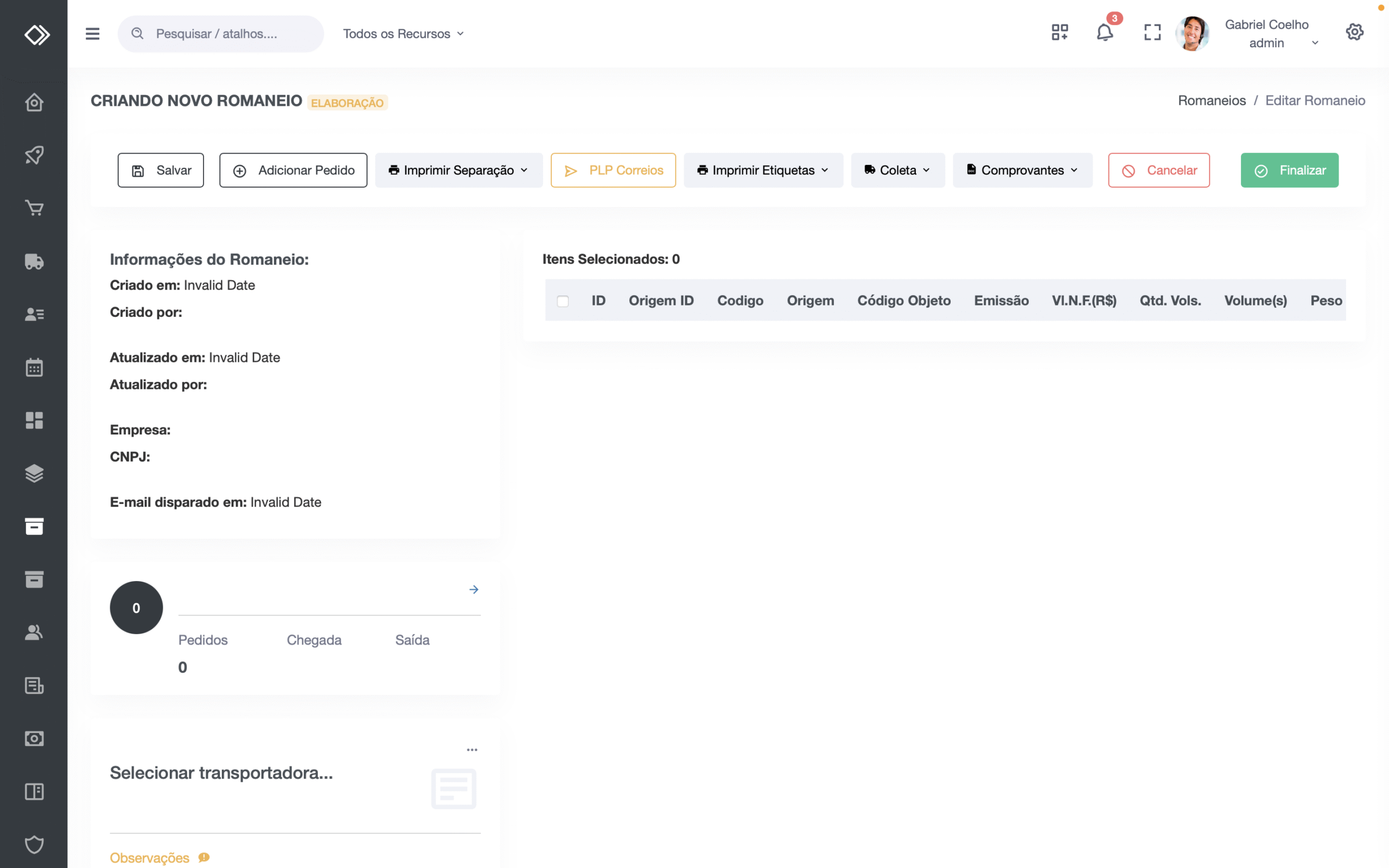The image size is (1389, 868).
Task: Open Gabriel Coelho admin user menu
Action: (x=1269, y=34)
